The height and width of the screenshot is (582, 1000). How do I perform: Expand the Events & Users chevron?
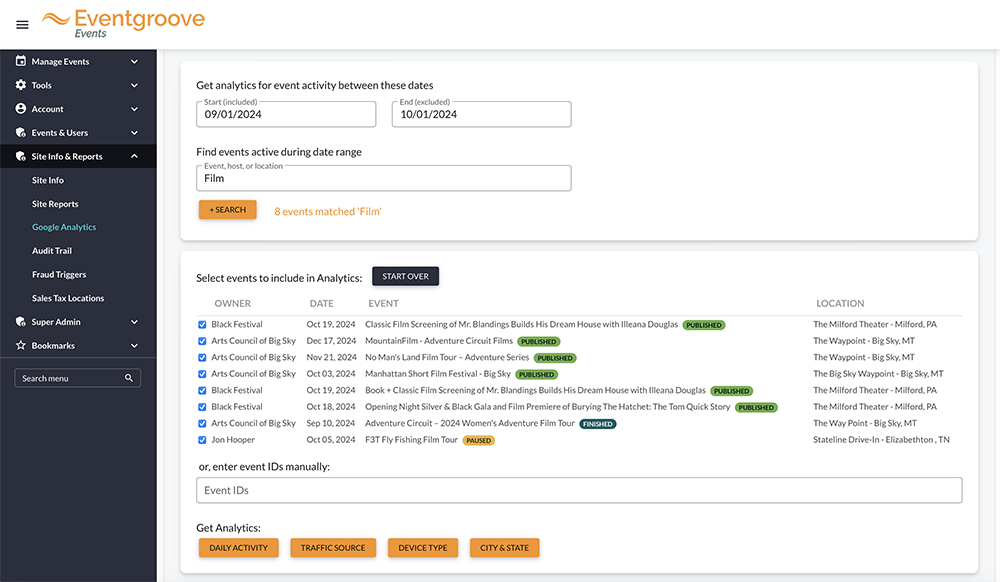(x=135, y=133)
